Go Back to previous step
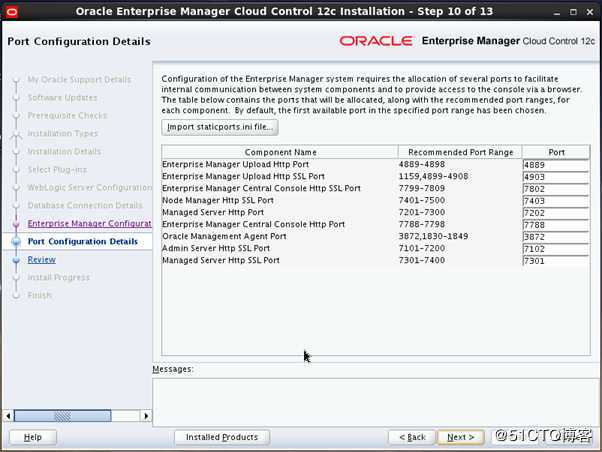This screenshot has height=452, width=602. tap(412, 437)
